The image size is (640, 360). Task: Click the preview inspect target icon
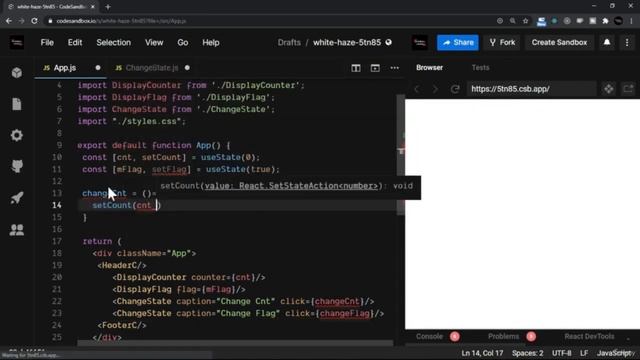tap(609, 89)
